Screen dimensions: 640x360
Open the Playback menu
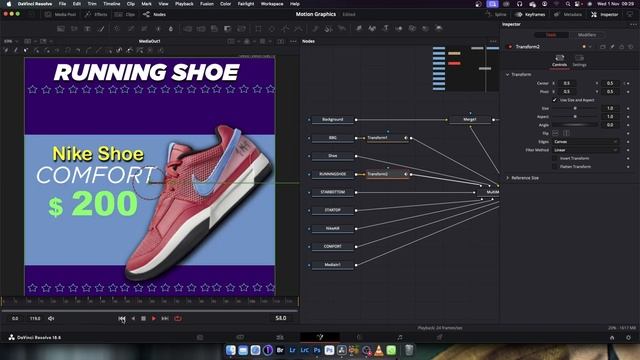pyautogui.click(x=184, y=4)
